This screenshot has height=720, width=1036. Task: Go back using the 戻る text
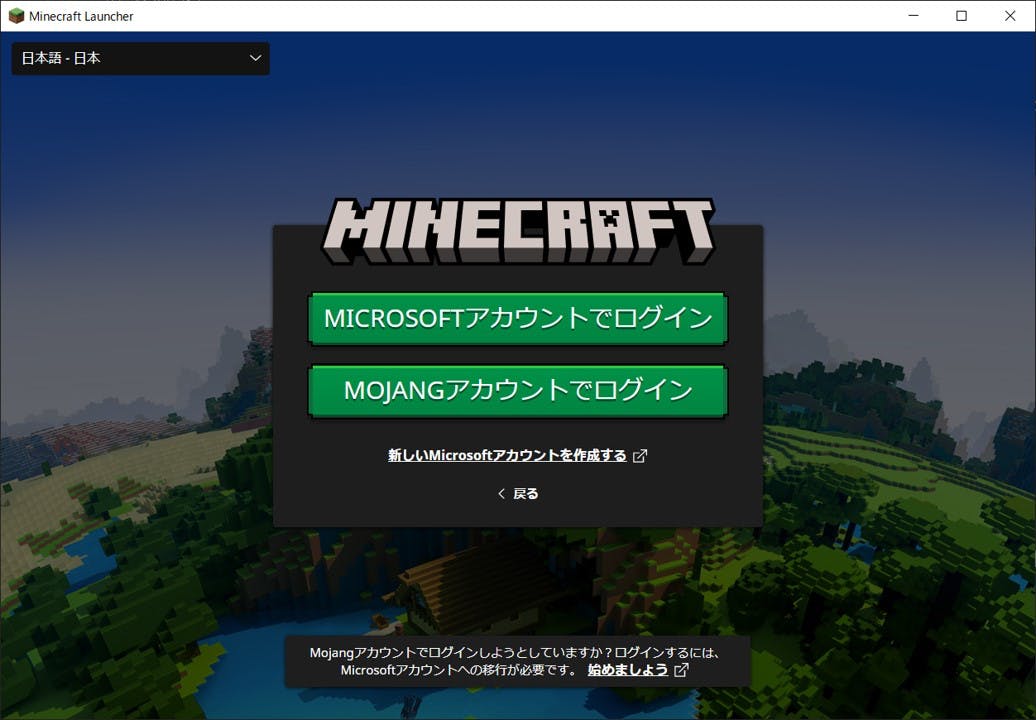526,493
